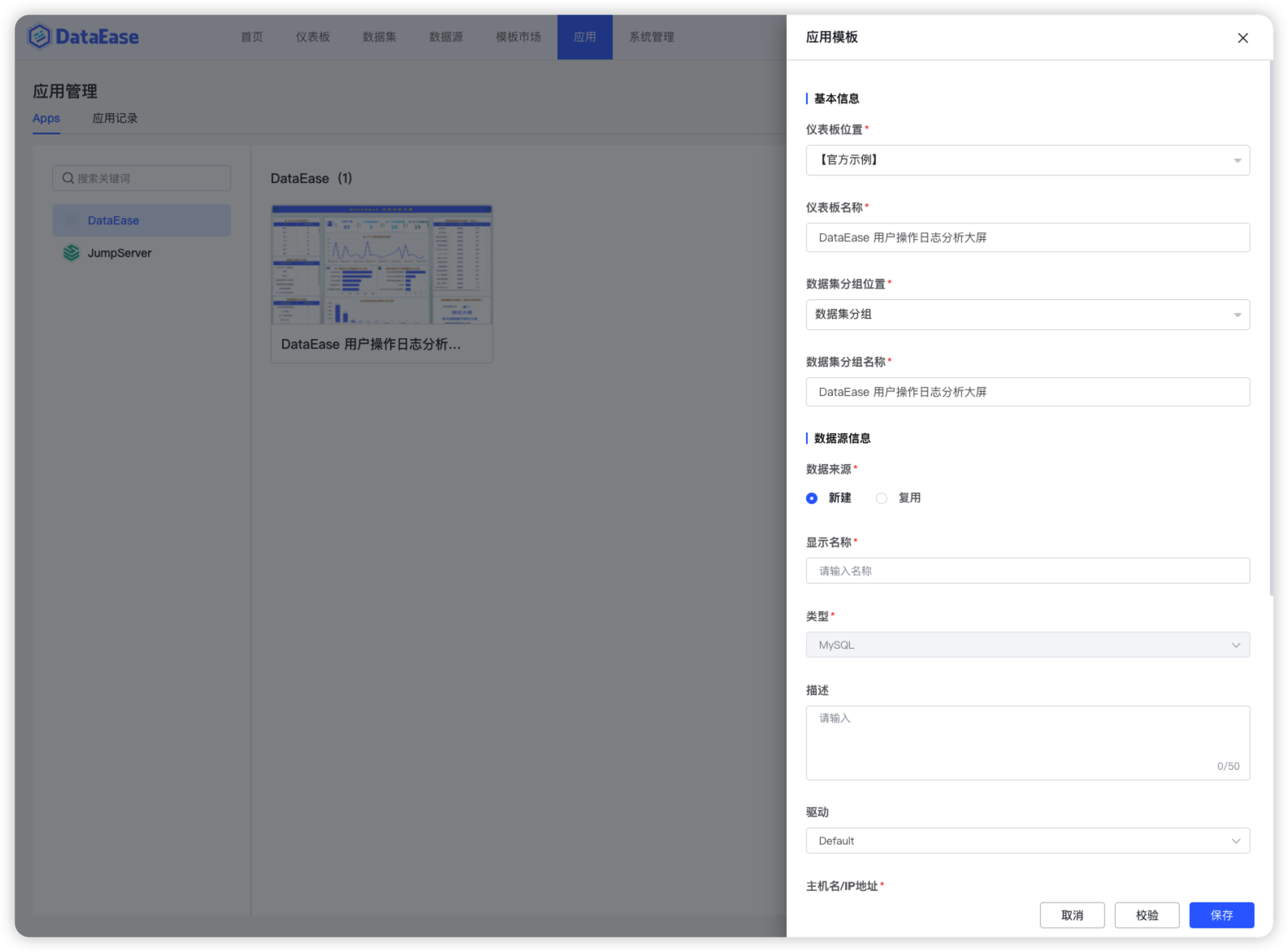The height and width of the screenshot is (952, 1288).
Task: Click the 数据集分组名称 input field
Action: click(x=1027, y=392)
